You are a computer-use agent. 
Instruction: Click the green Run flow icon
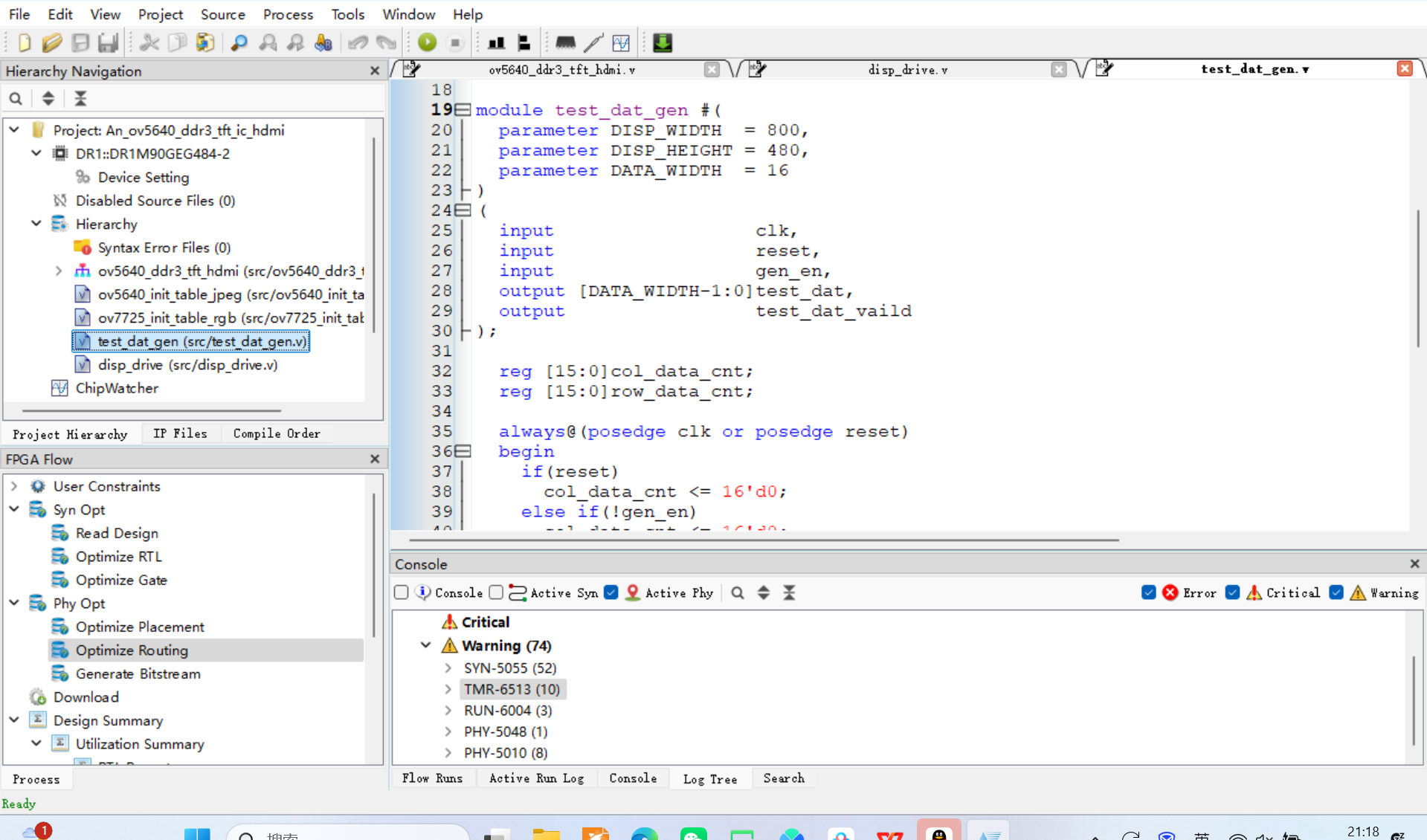tap(428, 43)
